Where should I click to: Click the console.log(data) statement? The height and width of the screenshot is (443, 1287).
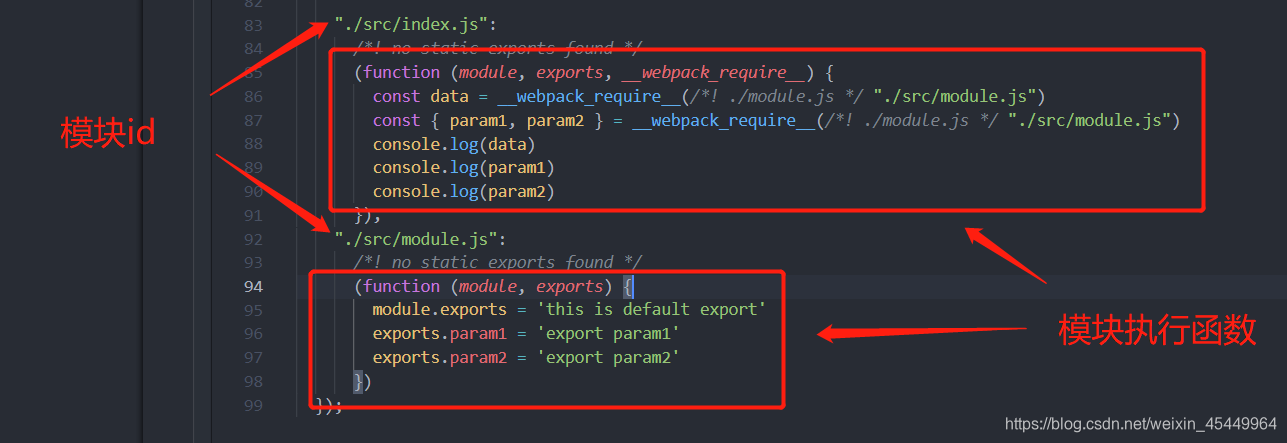[454, 144]
